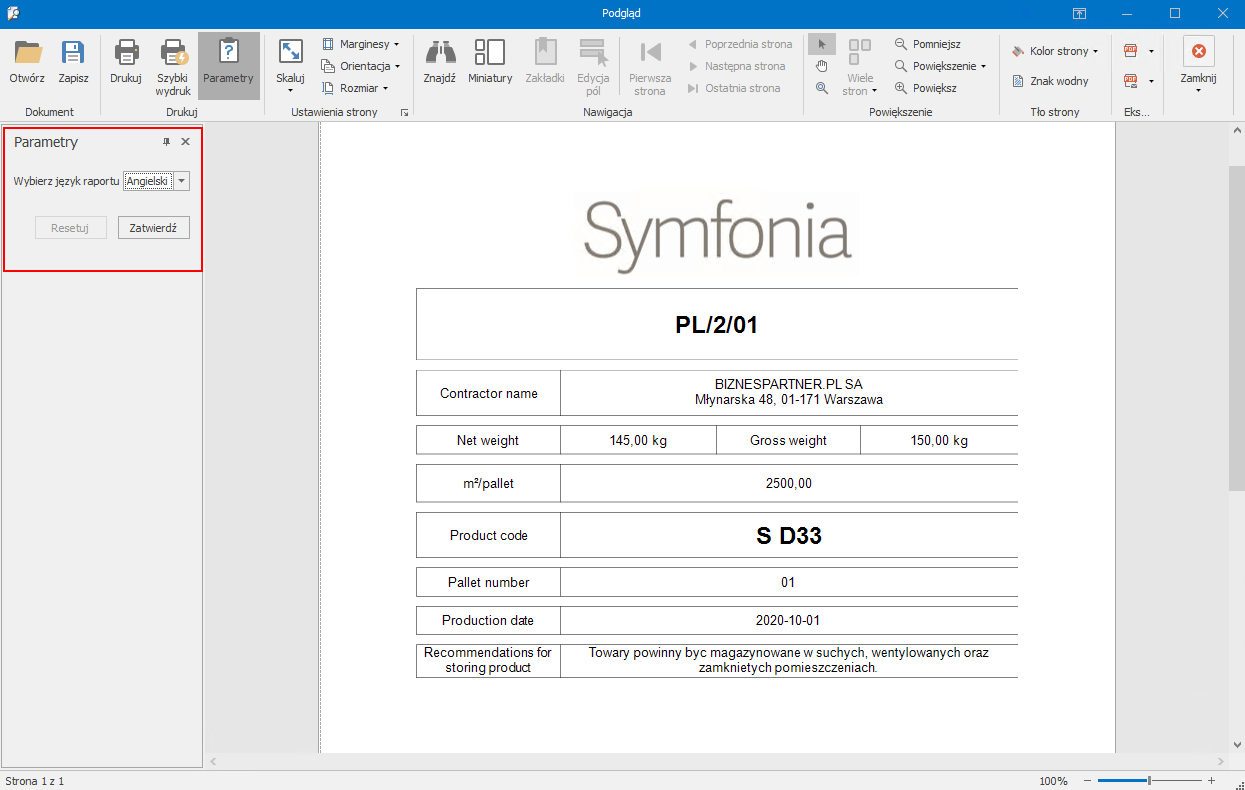Screen dimensions: 1245x790
Task: Click the application icon in title bar
Action: [13, 13]
